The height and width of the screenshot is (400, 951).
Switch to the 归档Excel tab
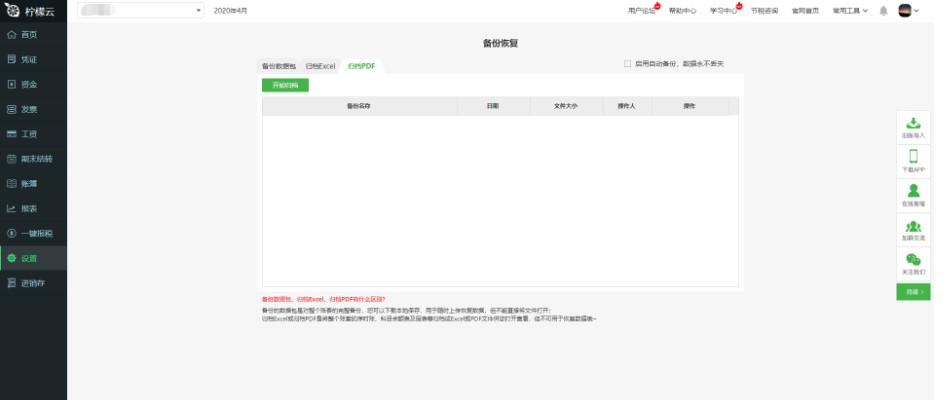[x=320, y=66]
